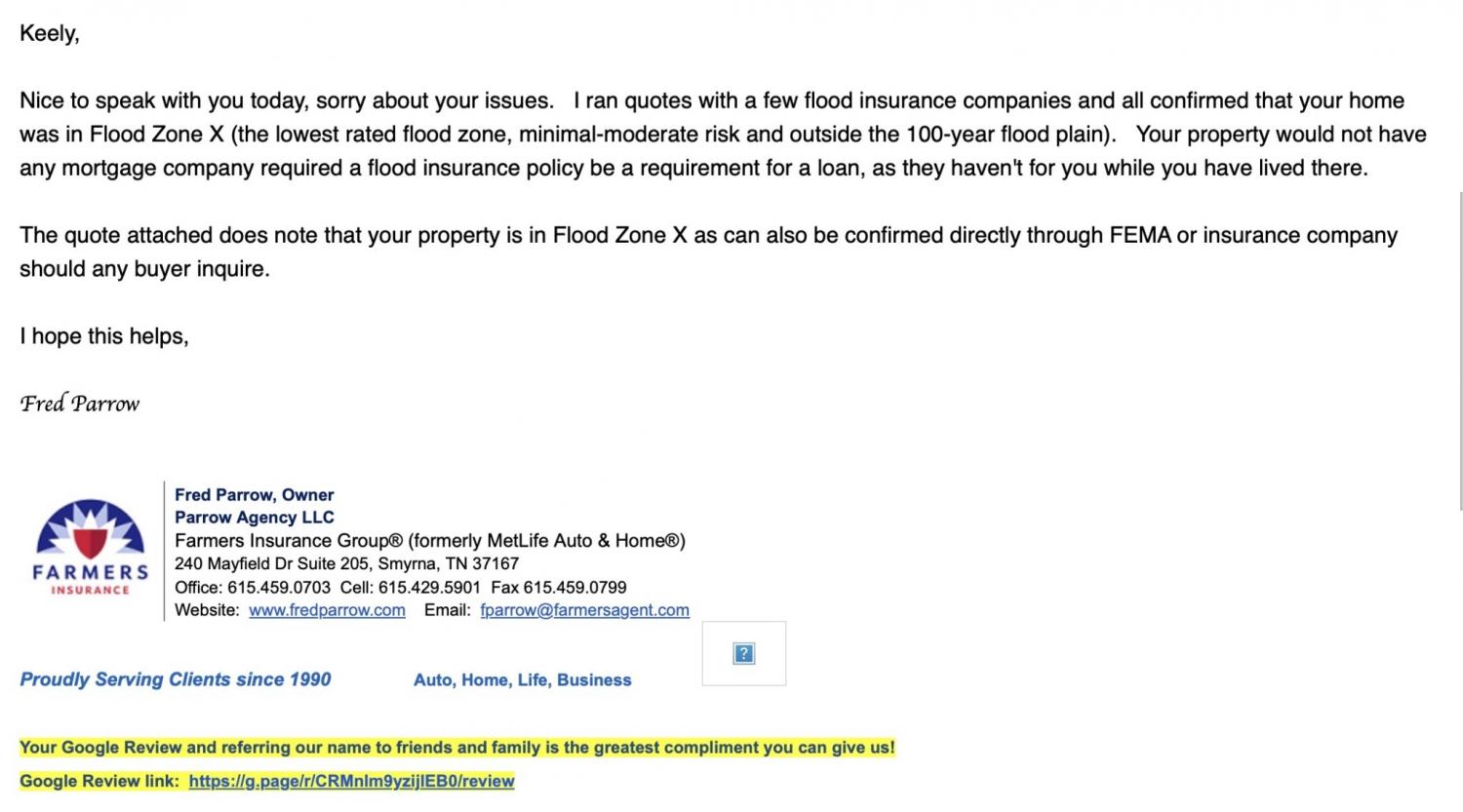1463x812 pixels.
Task: Click the cursive Fred Parrow signature
Action: point(80,404)
